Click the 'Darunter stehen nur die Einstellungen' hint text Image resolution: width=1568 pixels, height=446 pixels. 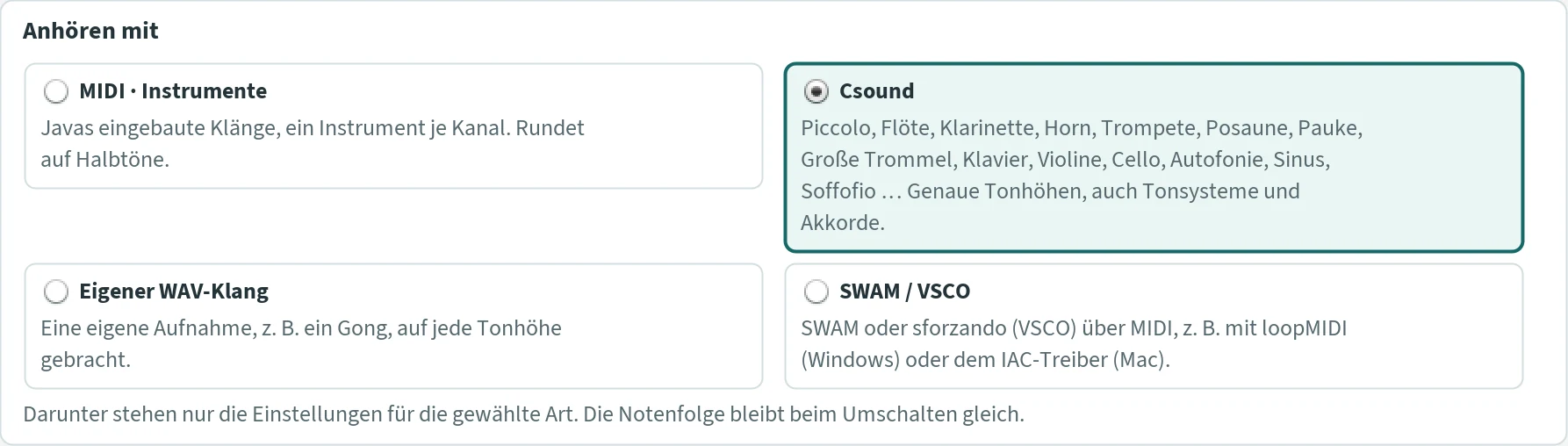click(523, 414)
